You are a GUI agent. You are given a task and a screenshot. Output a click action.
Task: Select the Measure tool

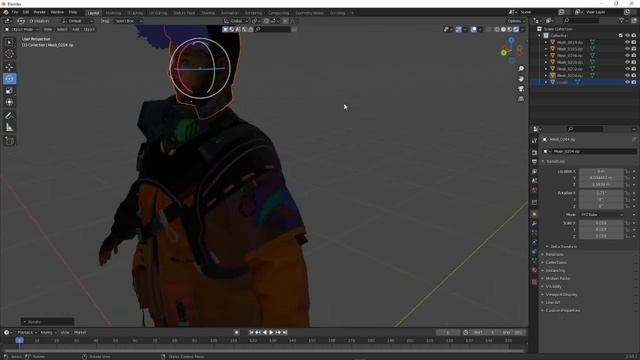[x=9, y=127]
